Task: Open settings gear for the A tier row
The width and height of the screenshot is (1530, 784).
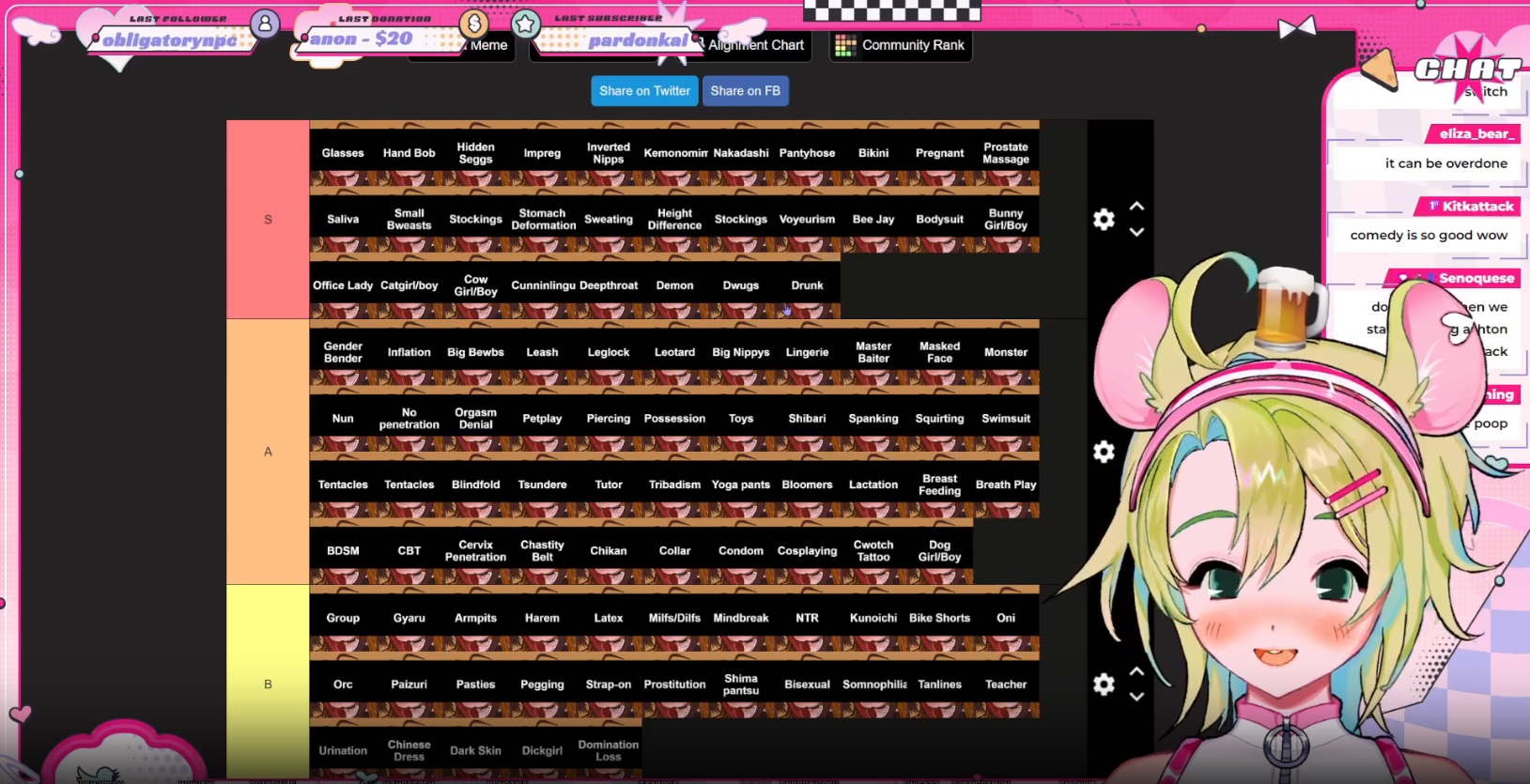Action: click(1104, 452)
